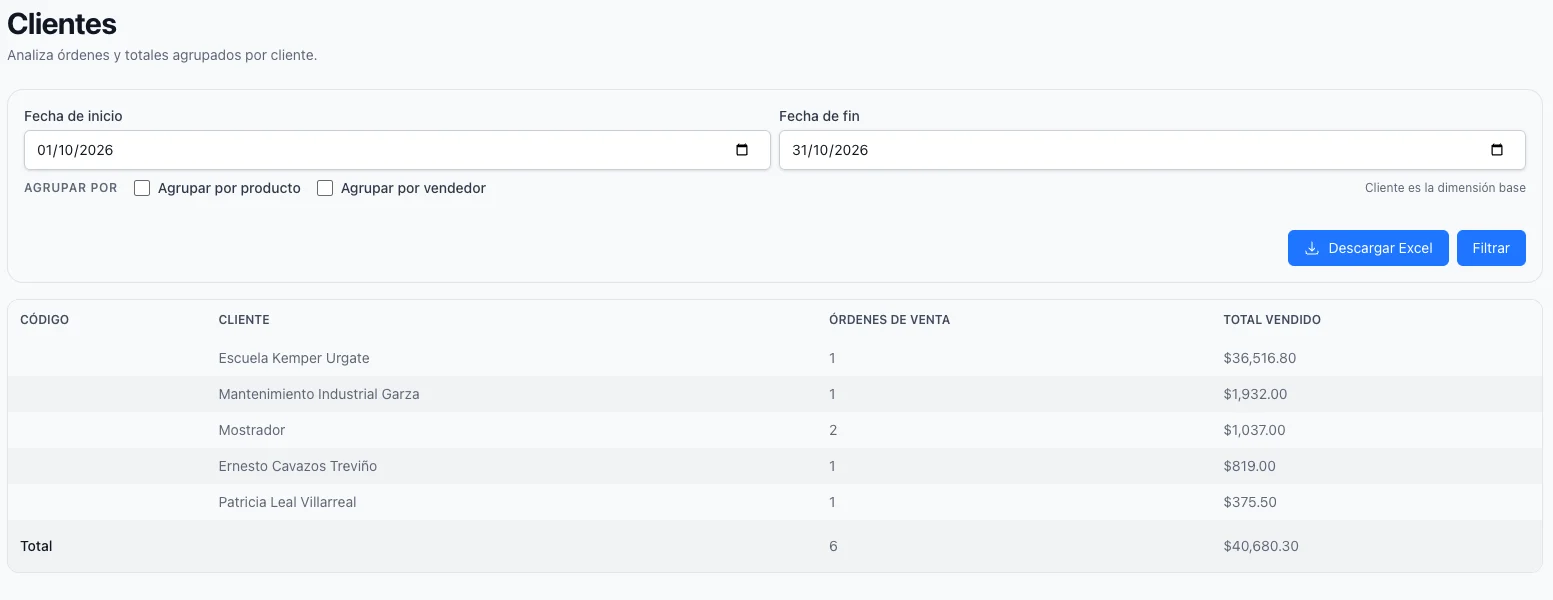Click the Total row label
Image resolution: width=1553 pixels, height=600 pixels.
[36, 546]
